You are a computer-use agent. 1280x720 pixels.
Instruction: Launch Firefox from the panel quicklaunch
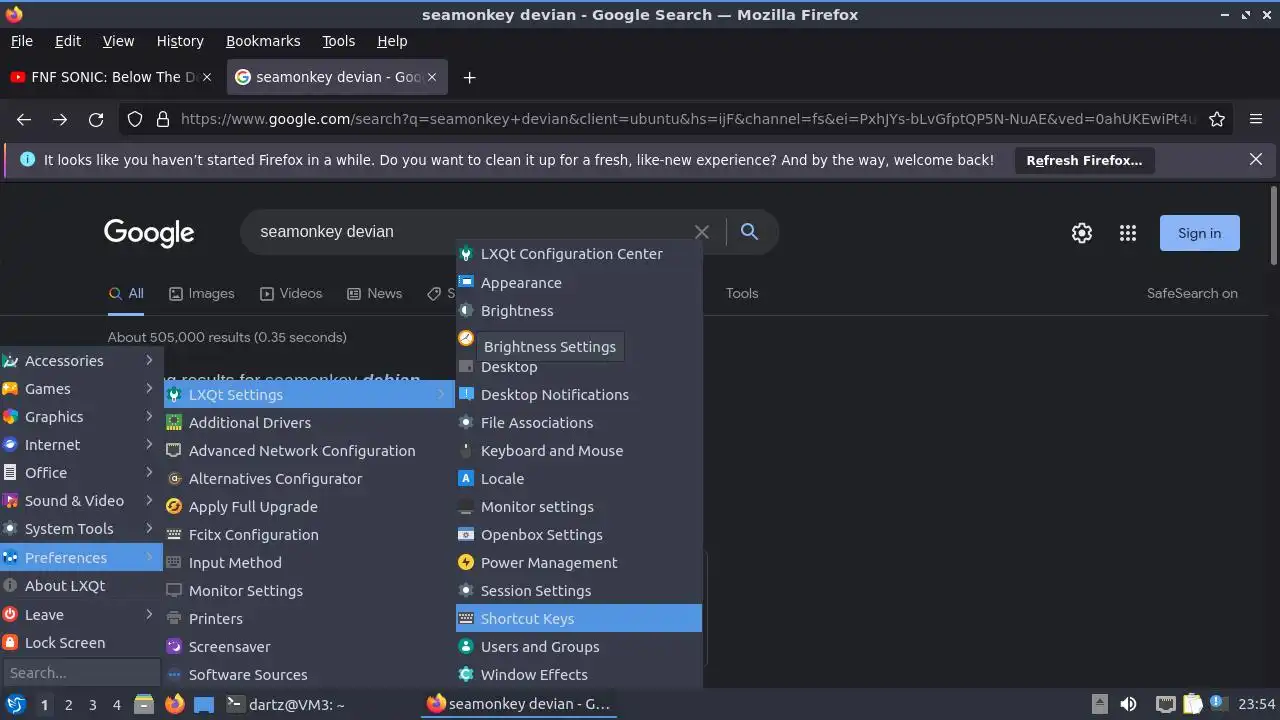coord(174,704)
